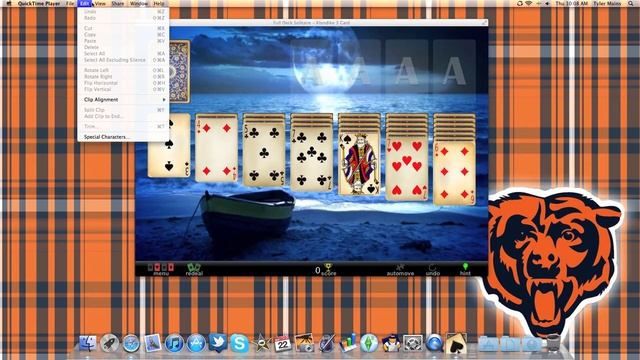Select the seven of hearts card
Image resolution: width=640 pixels, height=360 pixels.
pos(407,168)
